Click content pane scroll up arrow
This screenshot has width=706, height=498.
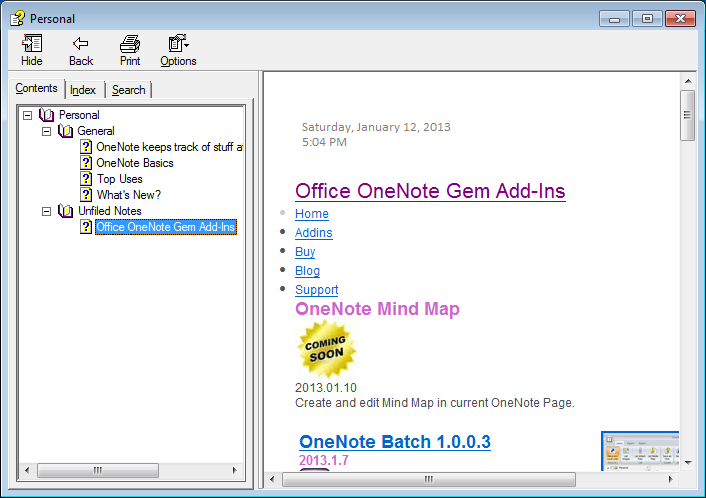point(688,81)
